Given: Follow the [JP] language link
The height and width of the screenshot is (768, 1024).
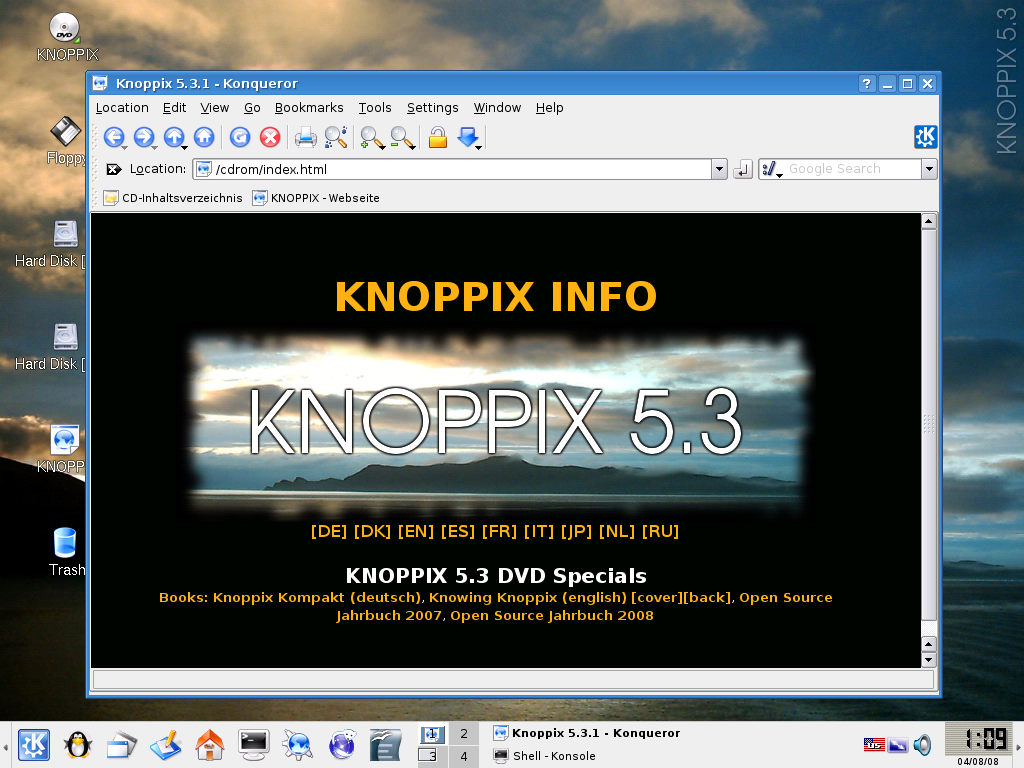Looking at the screenshot, I should (x=576, y=532).
